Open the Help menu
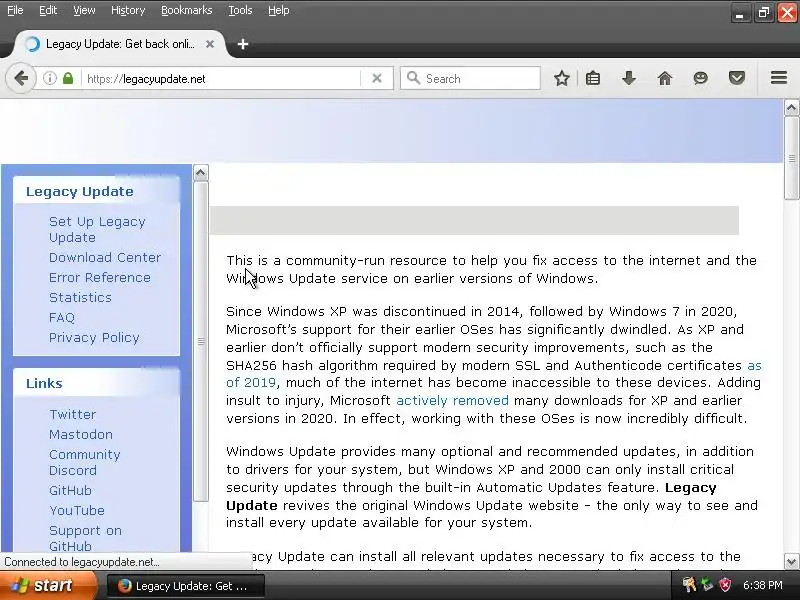 point(279,10)
